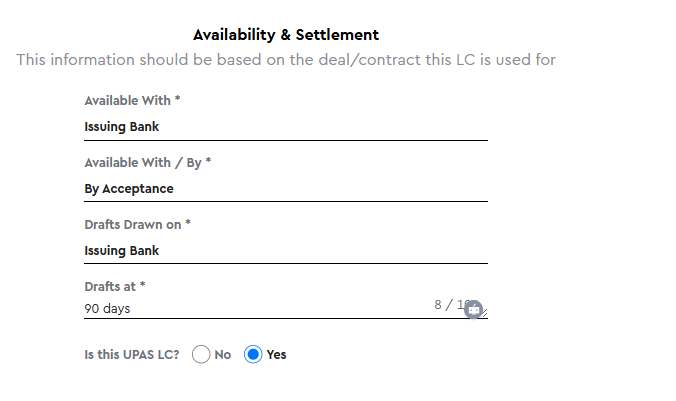
Task: Click the robot assistant icon in Drafts at field
Action: point(473,309)
